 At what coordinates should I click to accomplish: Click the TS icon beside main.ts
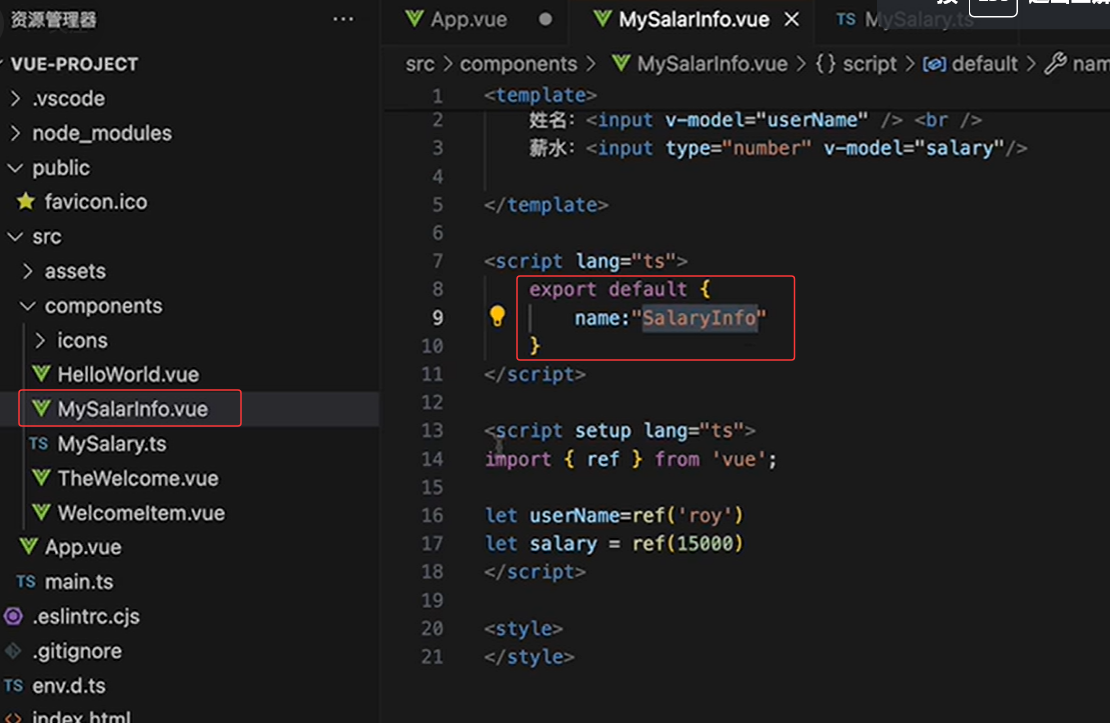point(26,581)
